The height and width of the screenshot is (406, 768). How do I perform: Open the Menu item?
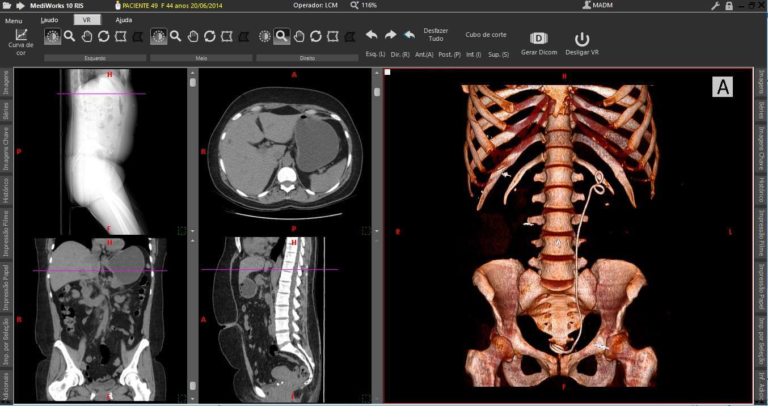click(x=14, y=21)
